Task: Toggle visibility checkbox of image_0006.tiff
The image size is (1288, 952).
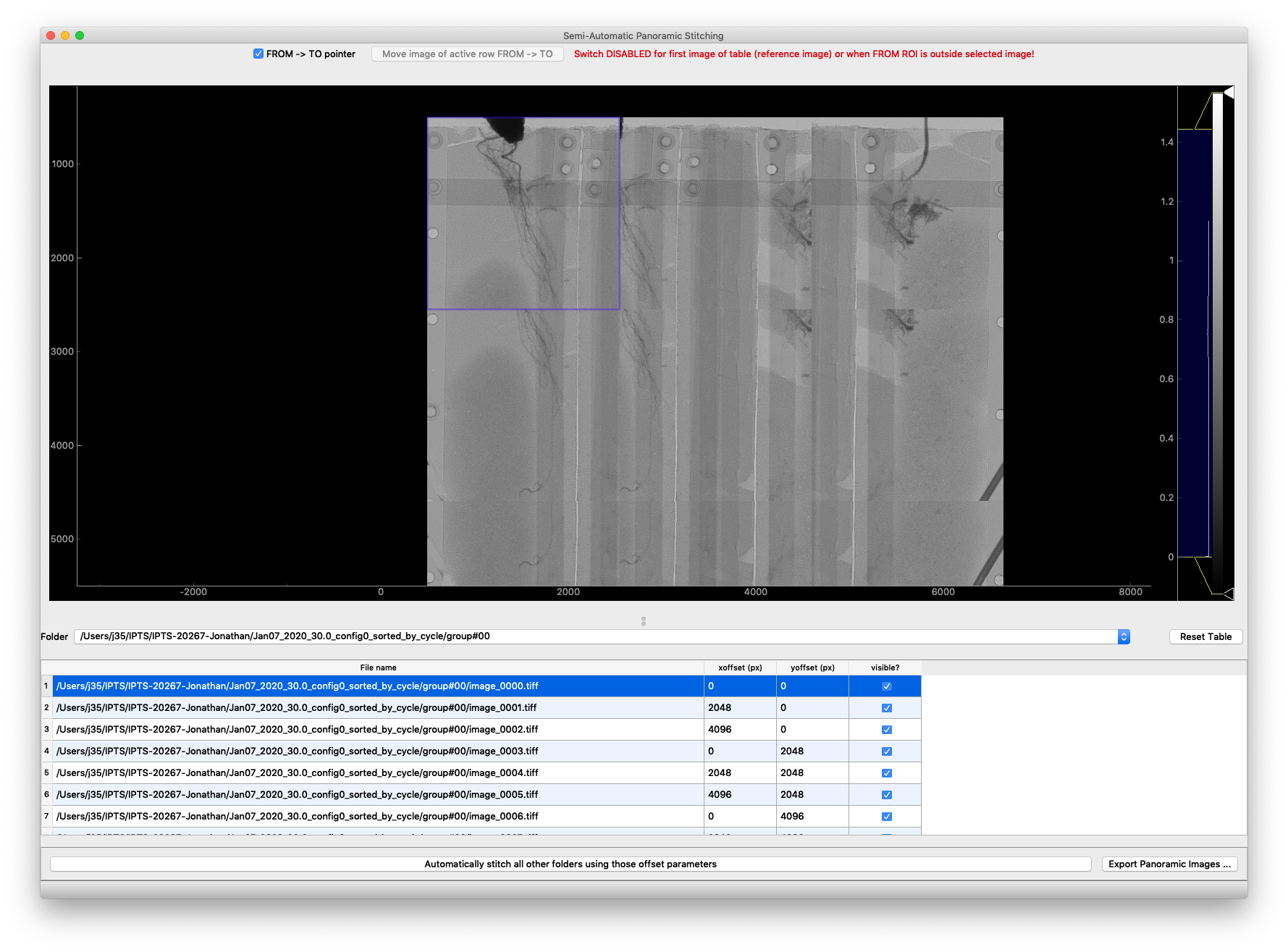Action: tap(887, 817)
